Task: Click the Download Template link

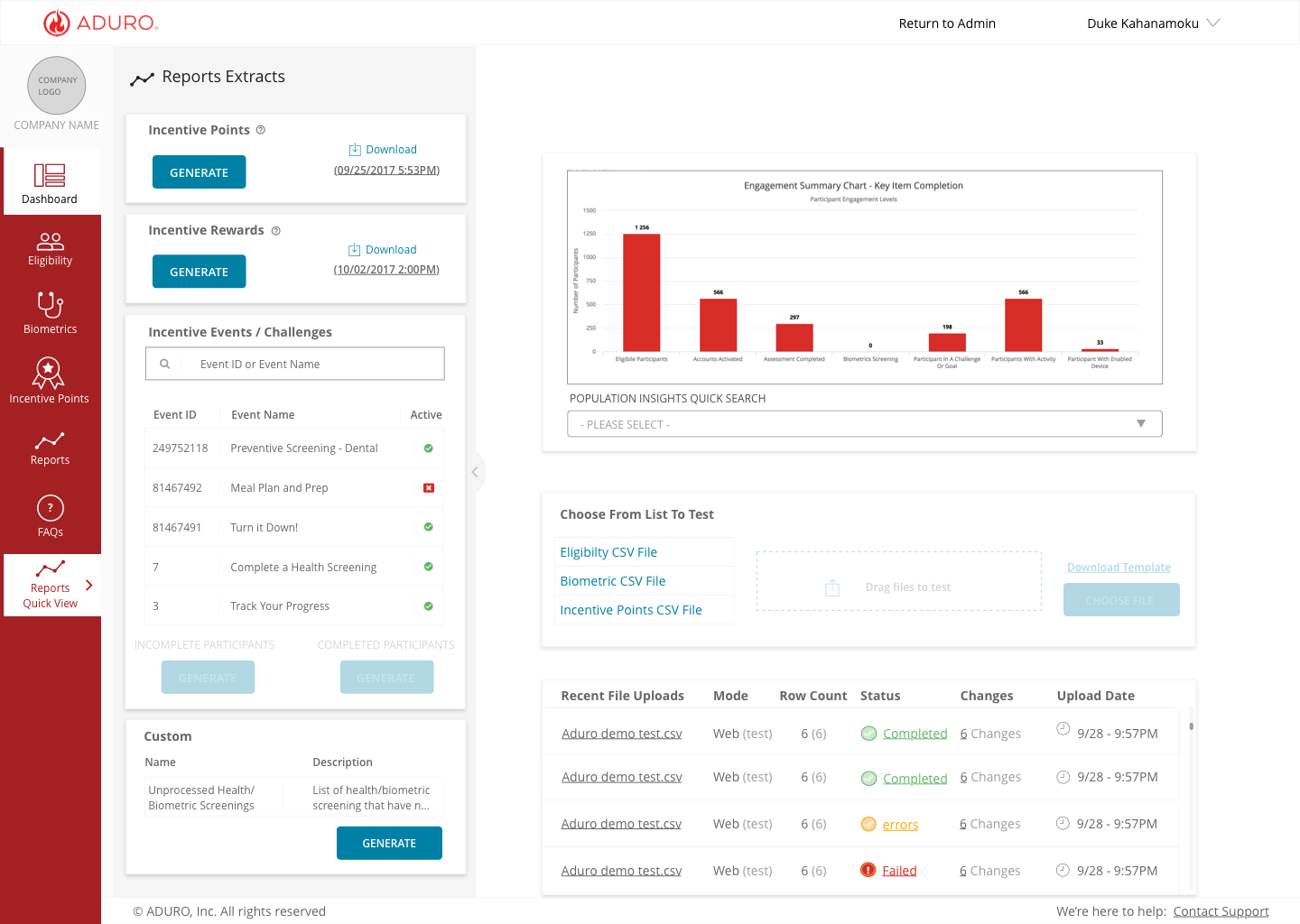Action: [1119, 568]
